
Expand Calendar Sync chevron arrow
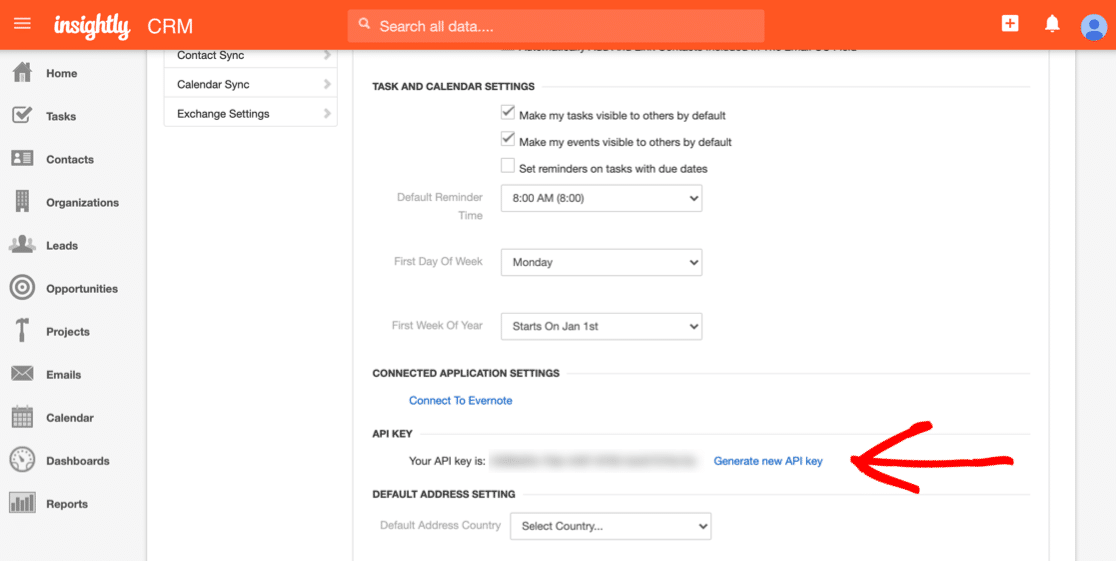tap(327, 84)
